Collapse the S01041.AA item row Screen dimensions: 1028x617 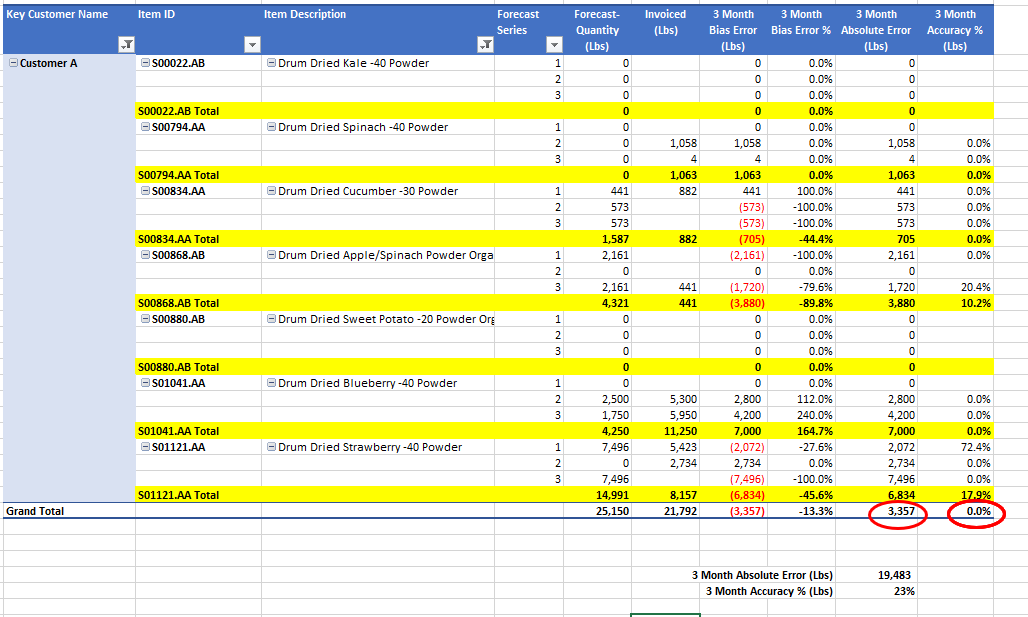point(146,383)
